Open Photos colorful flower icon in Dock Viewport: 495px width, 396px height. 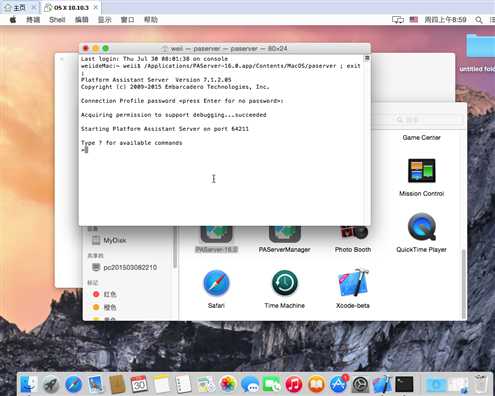[228, 384]
